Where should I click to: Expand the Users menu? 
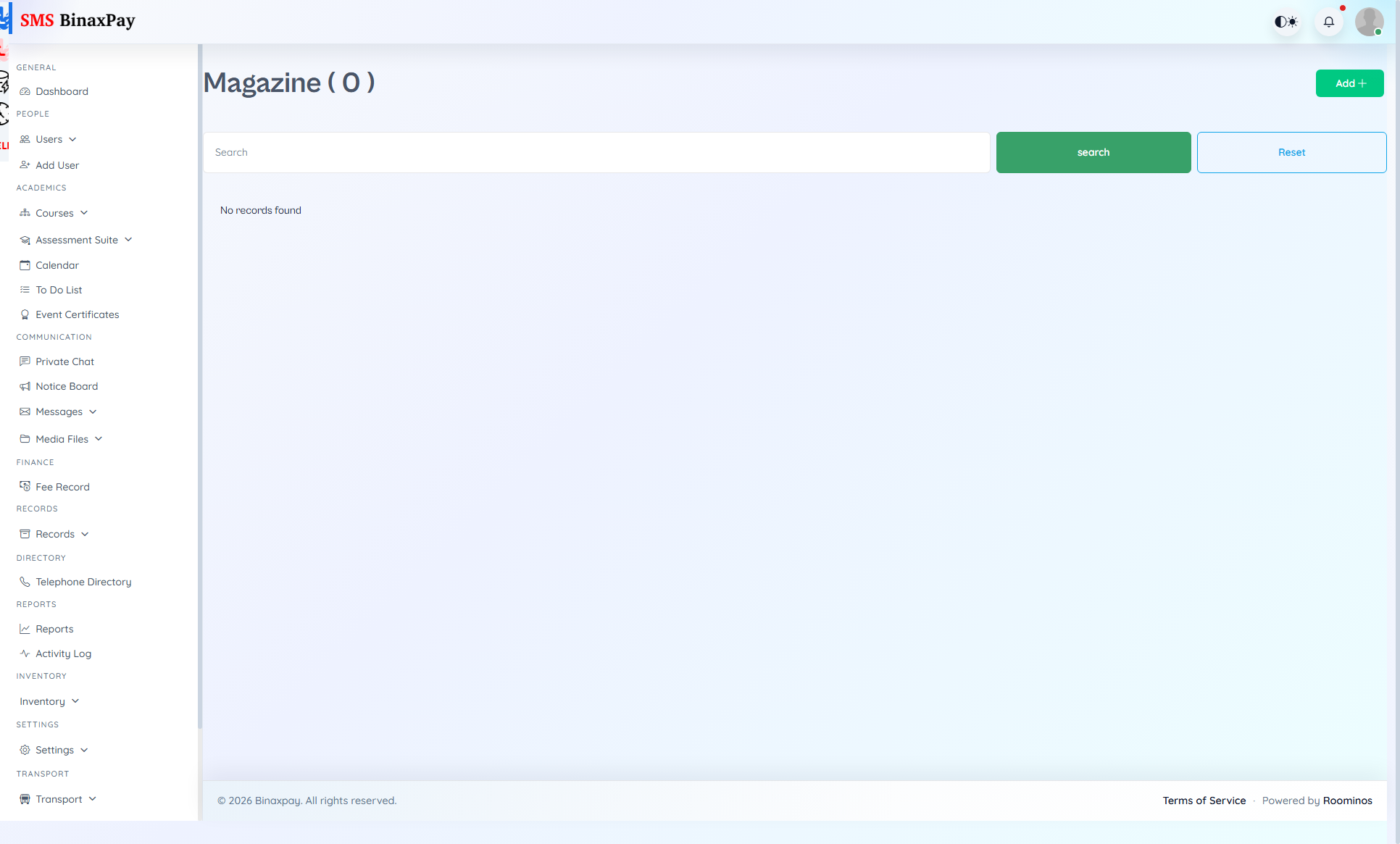pos(49,138)
